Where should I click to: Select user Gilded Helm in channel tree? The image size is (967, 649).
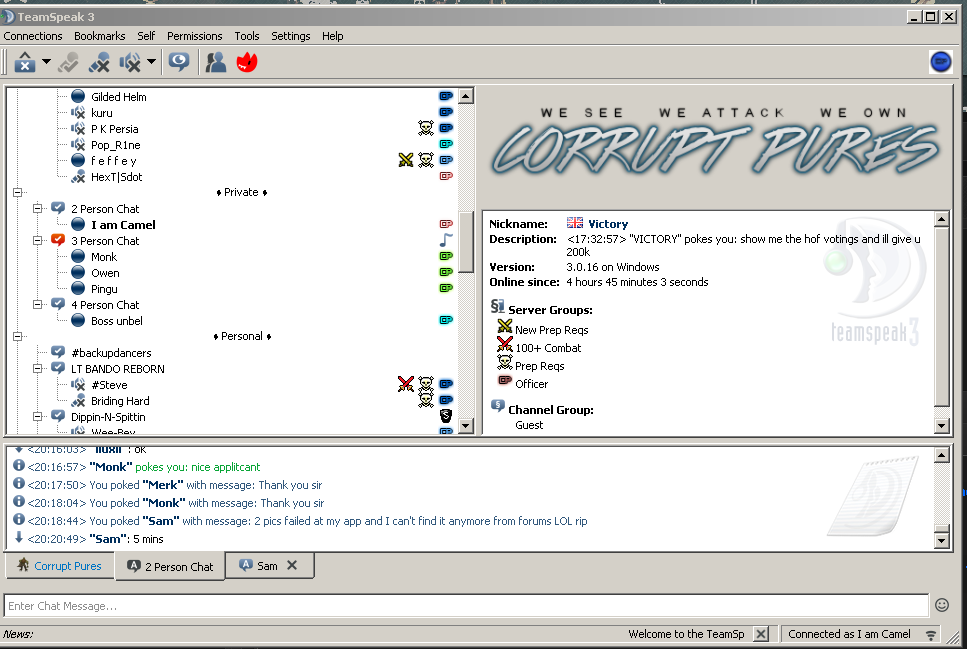click(x=118, y=97)
